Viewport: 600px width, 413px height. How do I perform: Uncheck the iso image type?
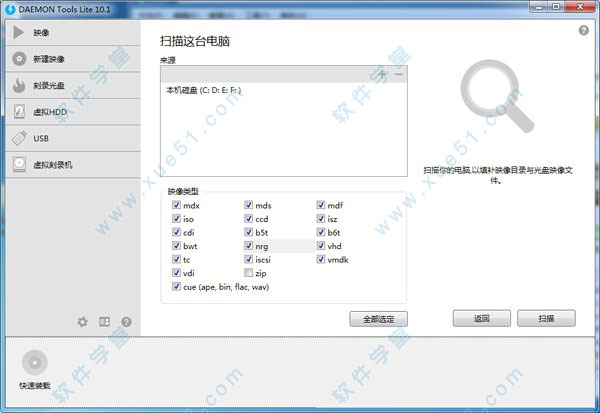[176, 219]
